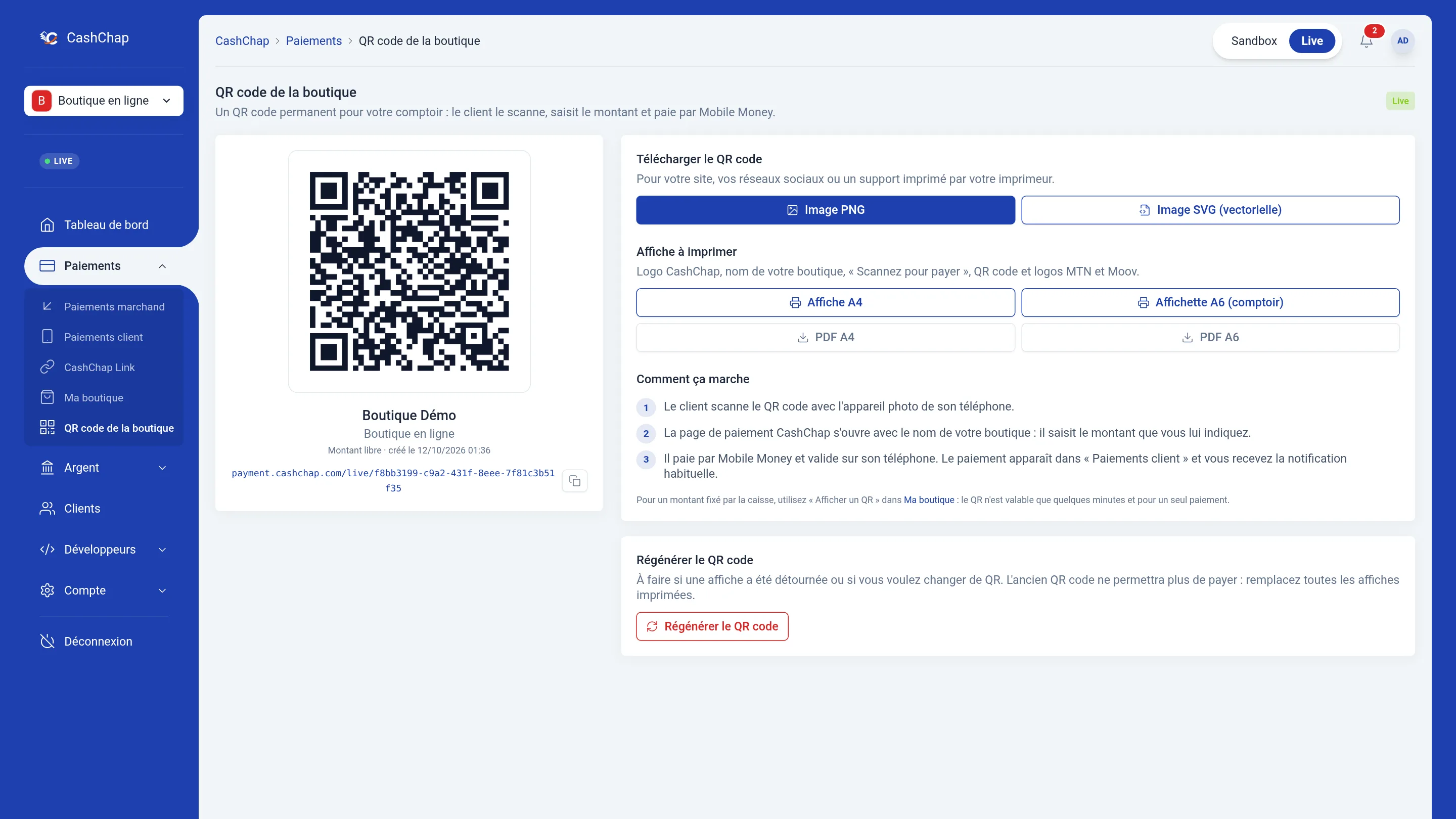The width and height of the screenshot is (1456, 819).
Task: Expand the Développeurs menu chevron
Action: click(162, 550)
